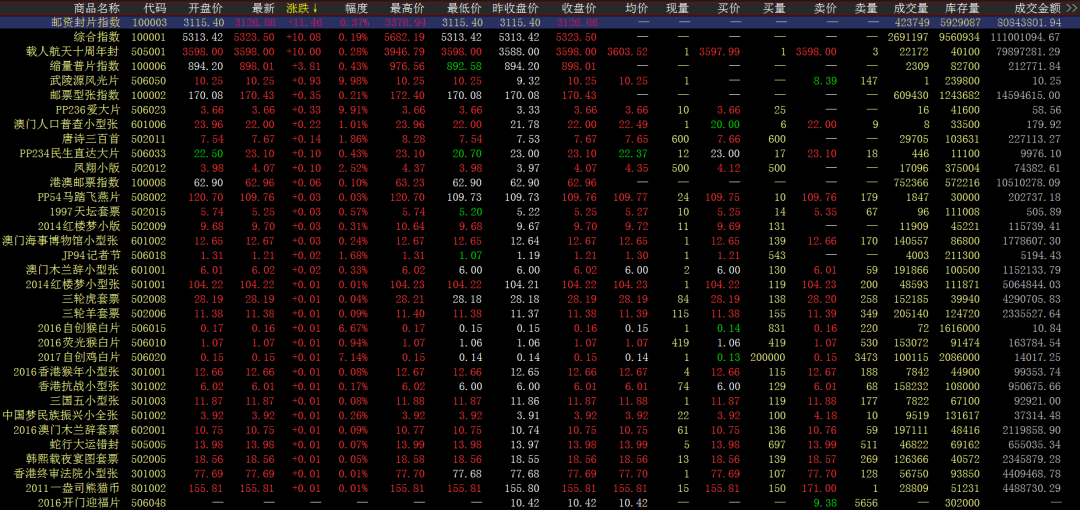This screenshot has height=510, width=1080.
Task: Select 缩量普片指数 row
Action: click(x=540, y=66)
